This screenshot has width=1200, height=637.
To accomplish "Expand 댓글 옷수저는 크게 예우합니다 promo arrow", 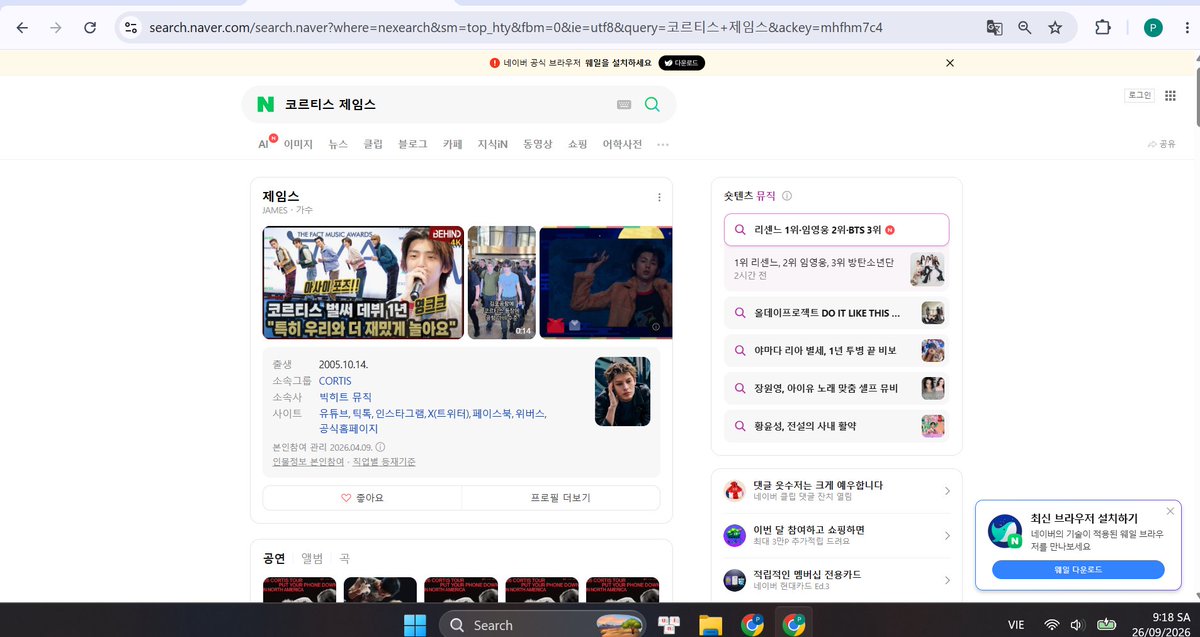I will click(947, 490).
